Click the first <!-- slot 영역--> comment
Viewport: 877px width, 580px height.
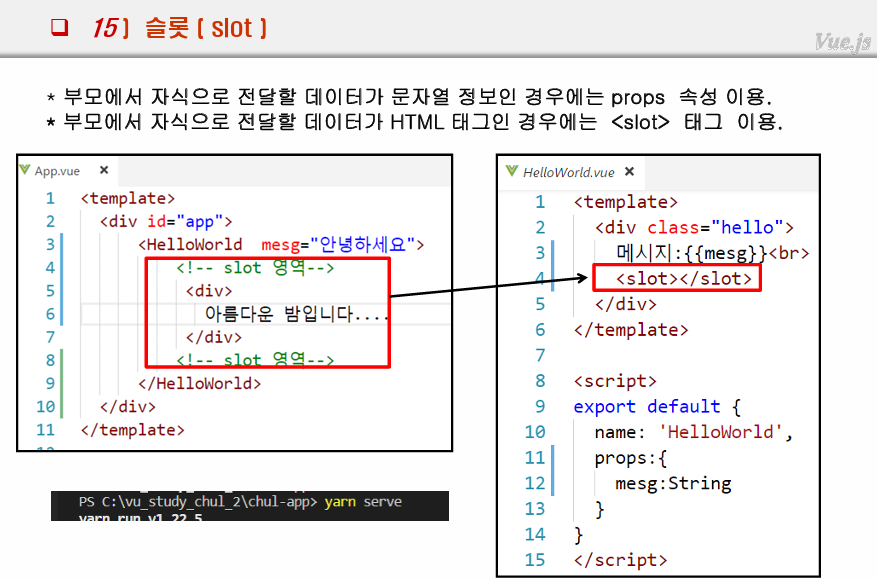pyautogui.click(x=255, y=267)
